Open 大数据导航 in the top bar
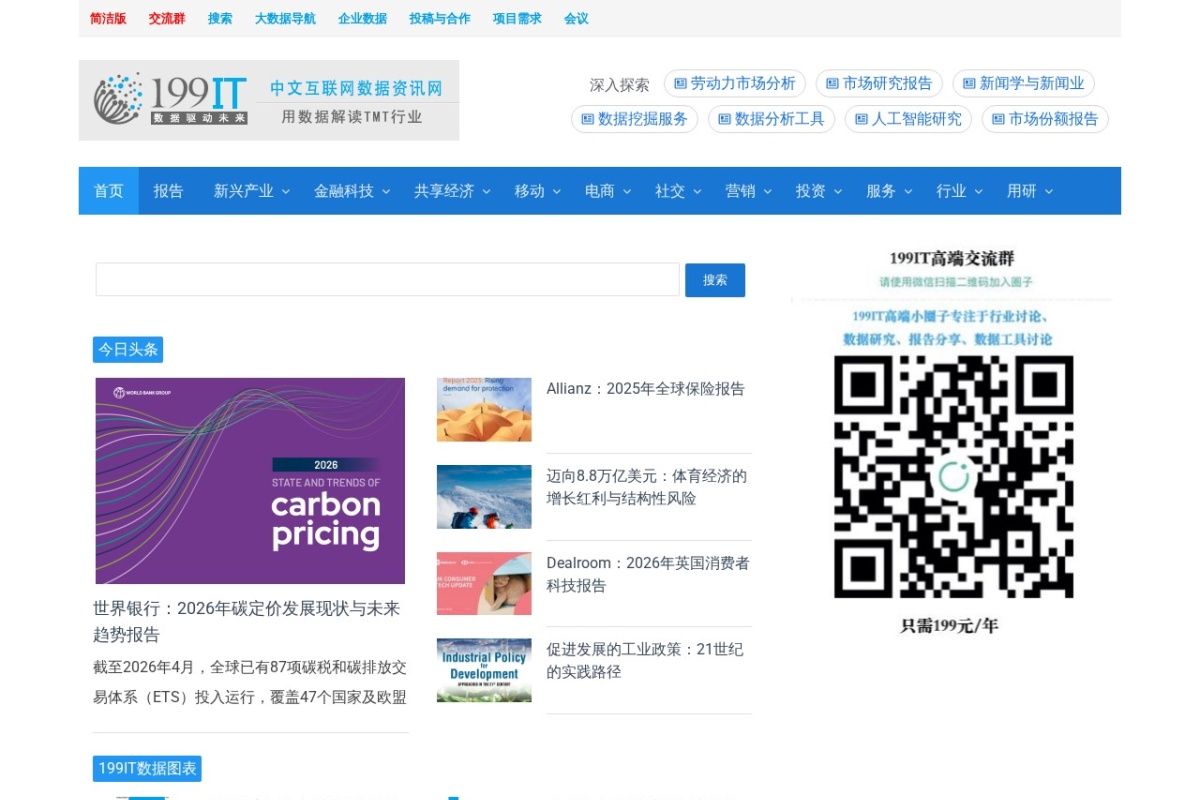The height and width of the screenshot is (800, 1200). (285, 18)
